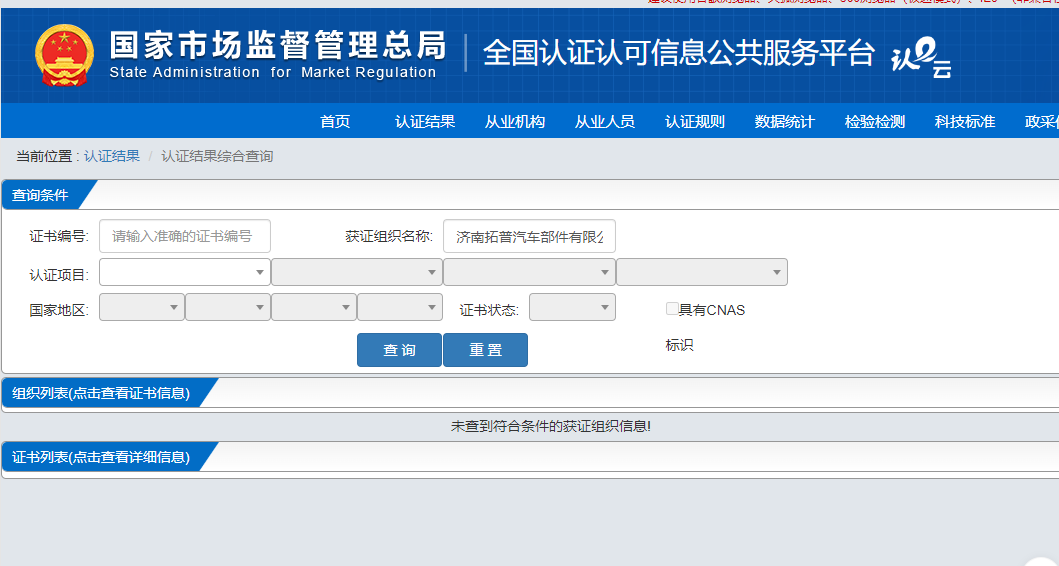
Task: Open the 认证结果 menu item
Action: pyautogui.click(x=425, y=122)
